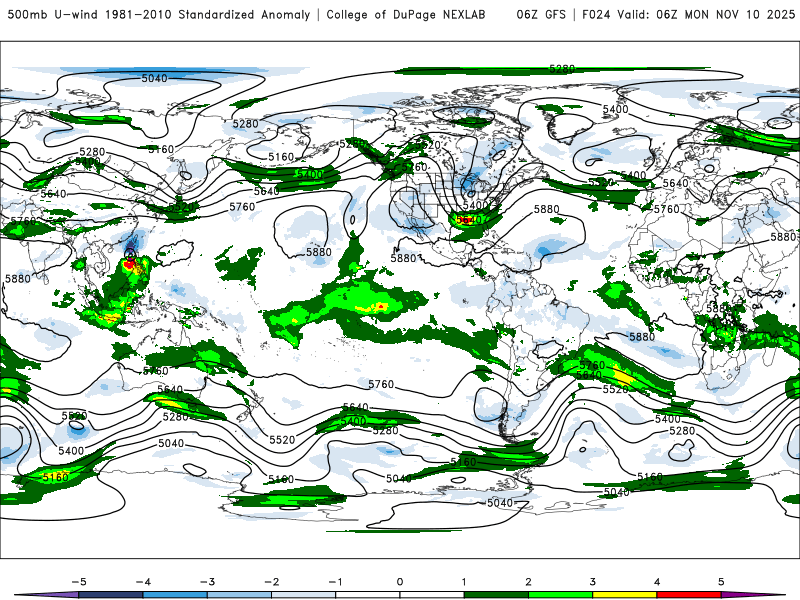This screenshot has height=600, width=800.
Task: Click the '-3' color bar tick label
Action: click(207, 582)
